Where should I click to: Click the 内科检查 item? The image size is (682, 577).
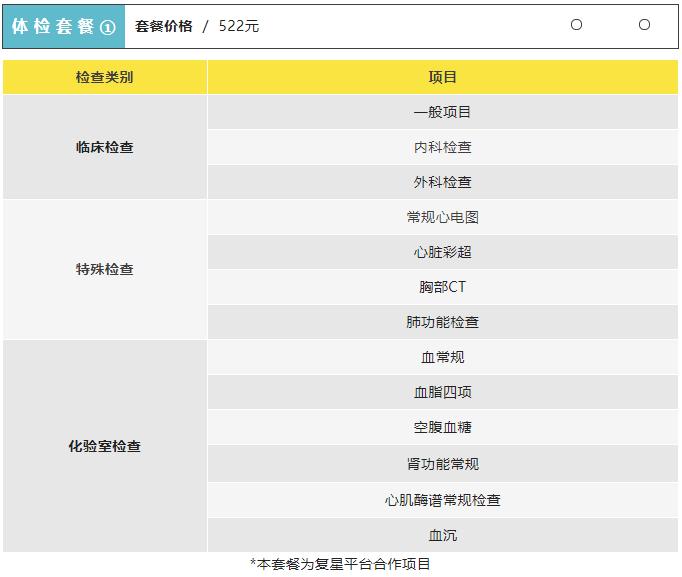(442, 147)
